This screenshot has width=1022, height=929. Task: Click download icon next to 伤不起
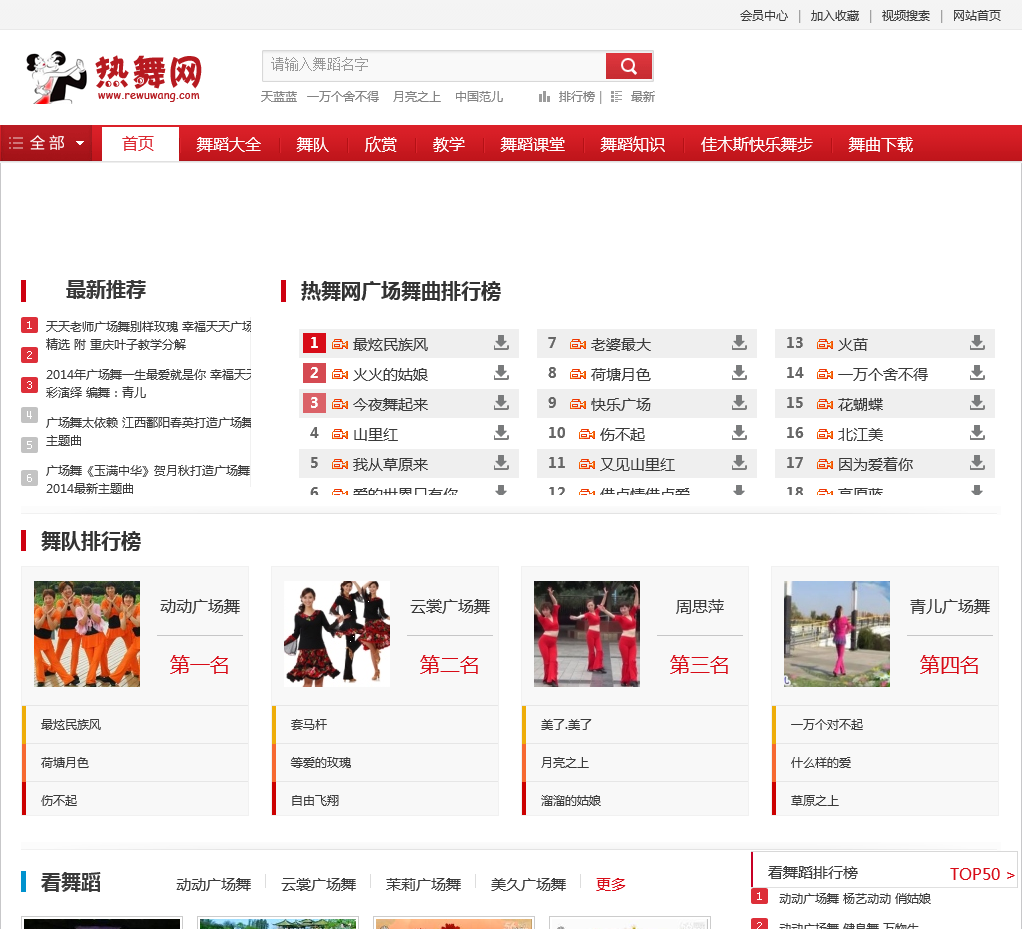[x=739, y=432]
